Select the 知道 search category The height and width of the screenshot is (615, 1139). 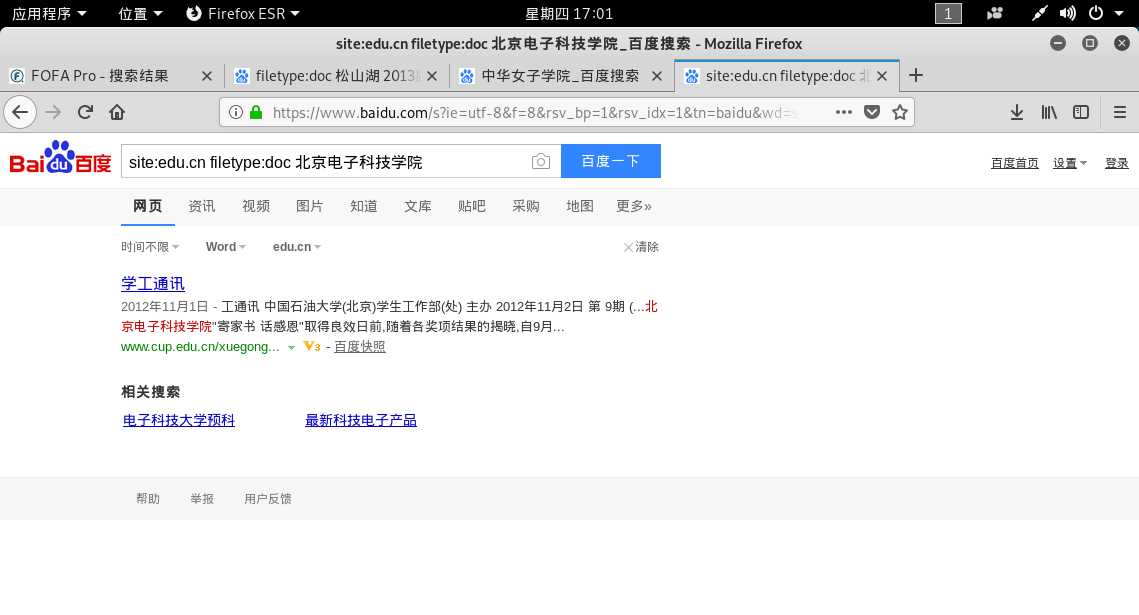coord(363,206)
